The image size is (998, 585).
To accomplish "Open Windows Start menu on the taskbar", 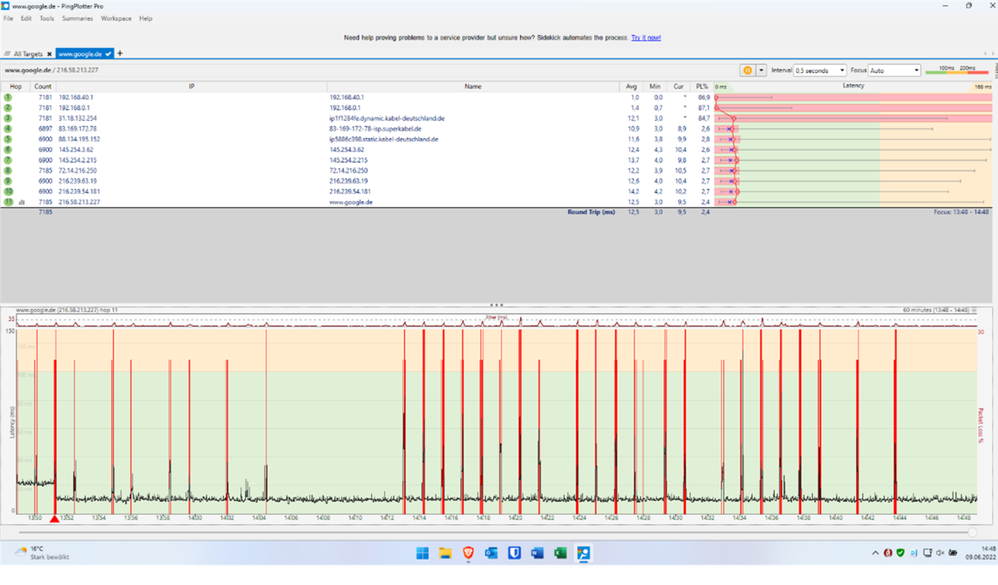I will [x=422, y=552].
